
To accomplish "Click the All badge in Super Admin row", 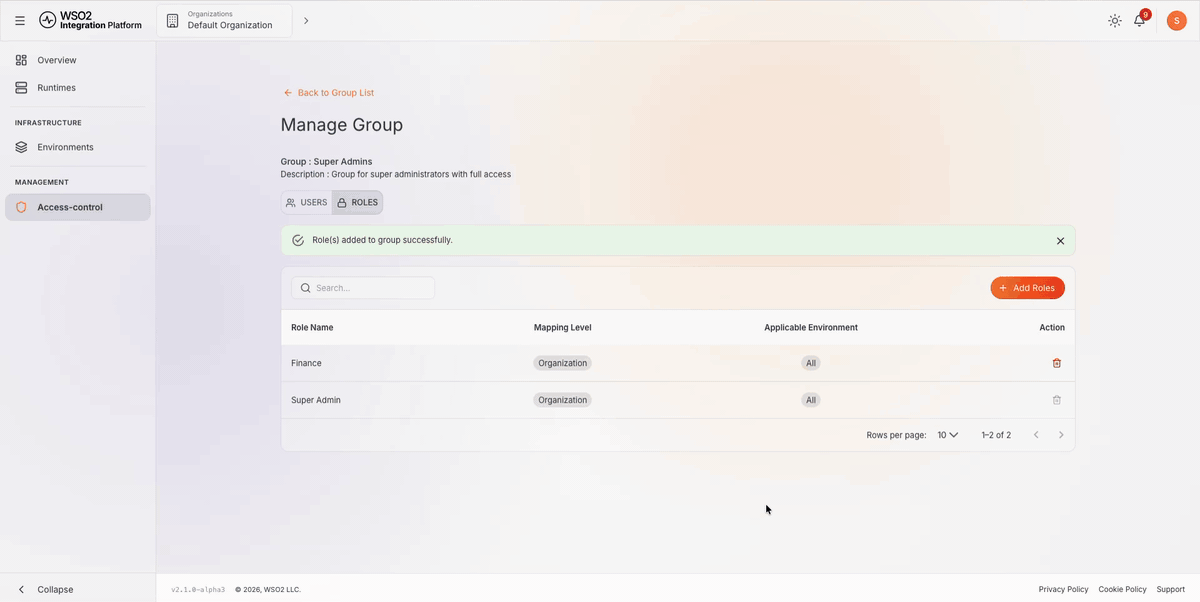I will click(x=811, y=400).
